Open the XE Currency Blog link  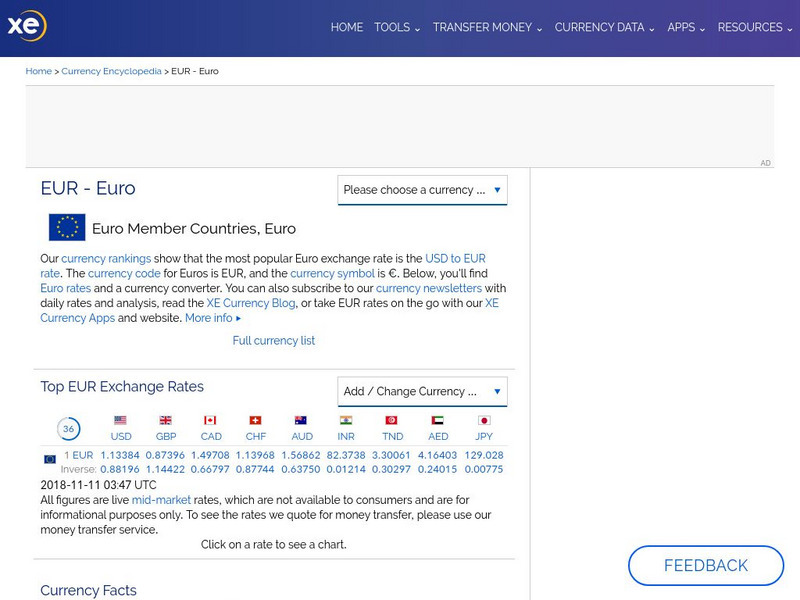[251, 303]
